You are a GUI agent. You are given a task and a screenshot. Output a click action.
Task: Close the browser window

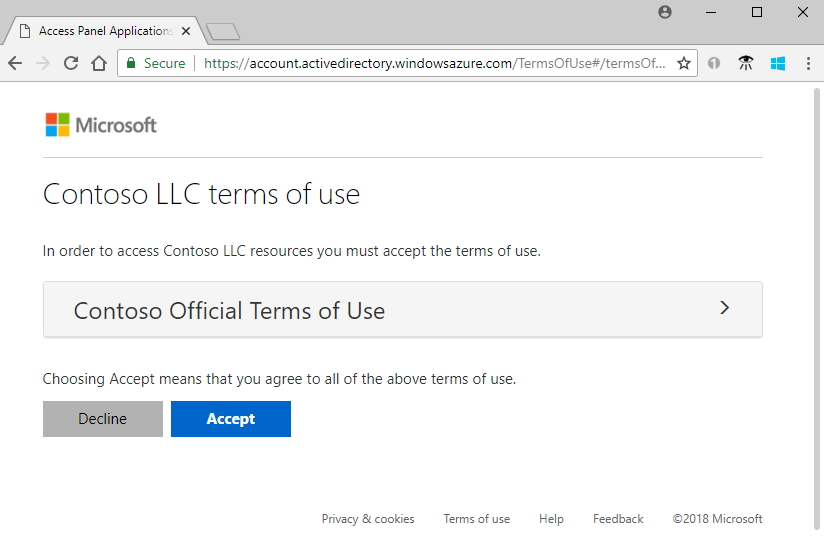coord(802,12)
